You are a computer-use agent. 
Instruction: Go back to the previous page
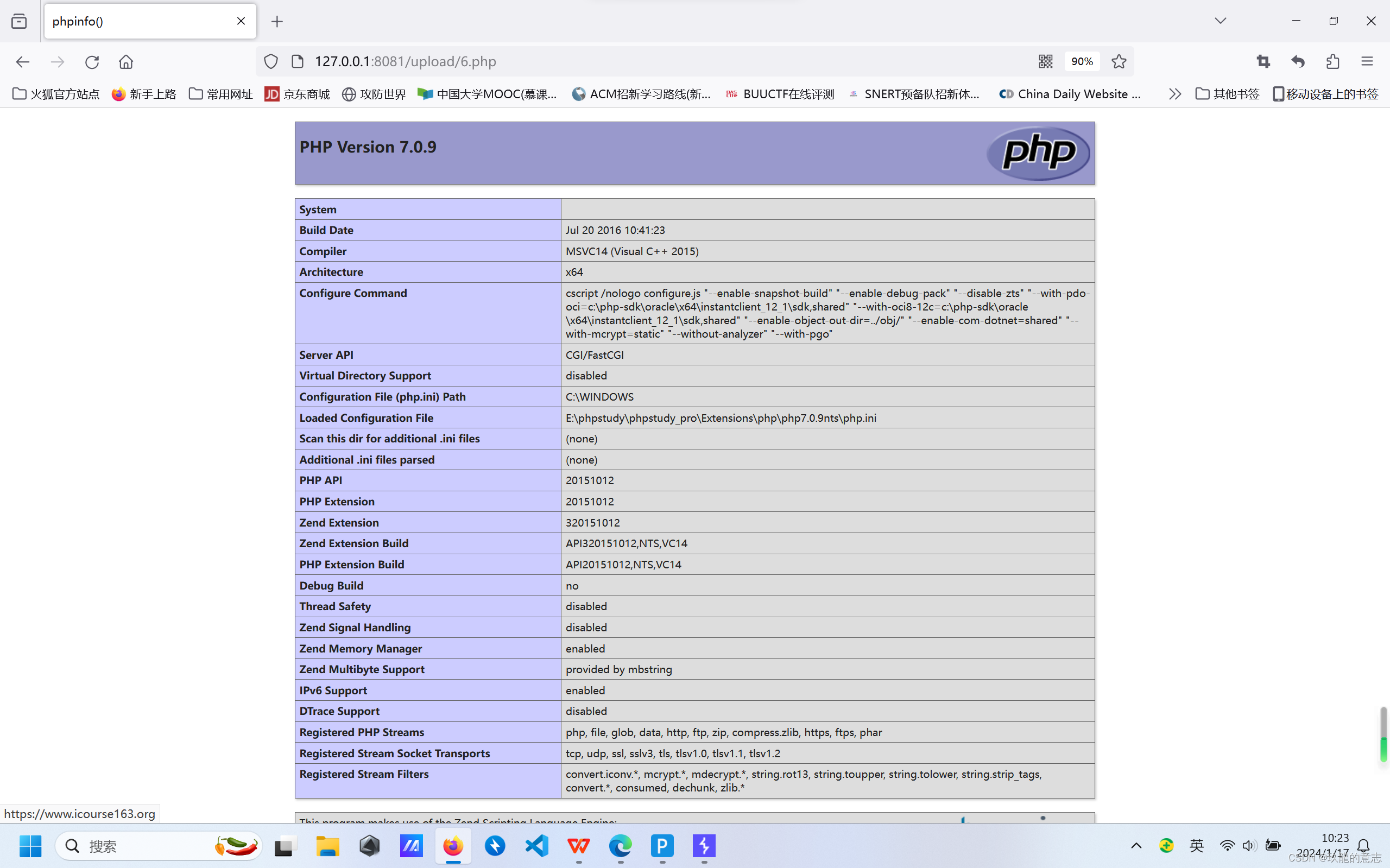click(x=22, y=61)
